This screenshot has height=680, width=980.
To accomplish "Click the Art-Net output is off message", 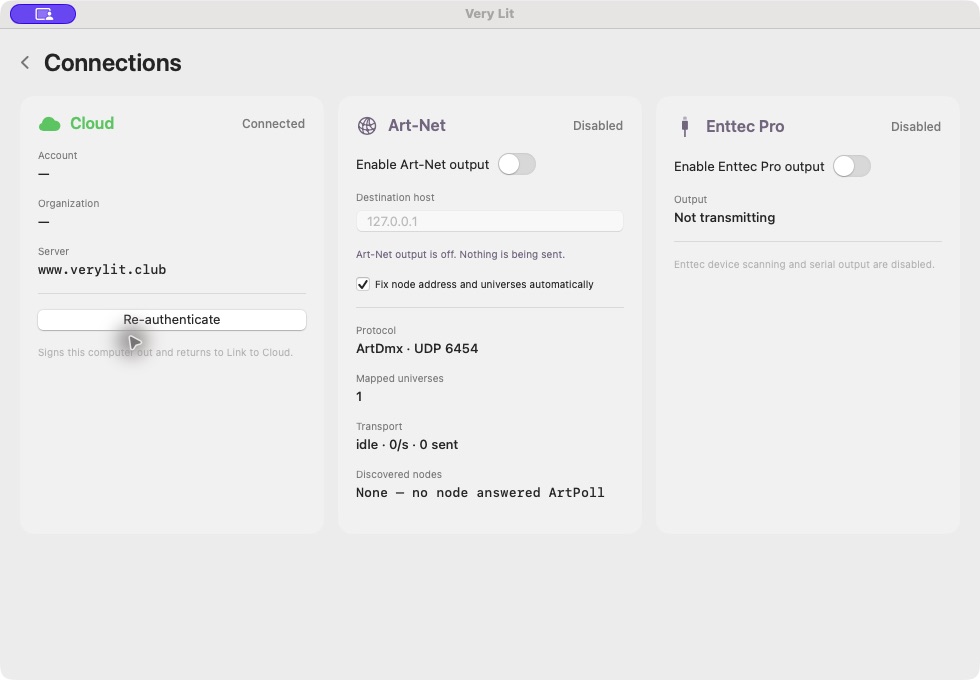I will tap(460, 254).
